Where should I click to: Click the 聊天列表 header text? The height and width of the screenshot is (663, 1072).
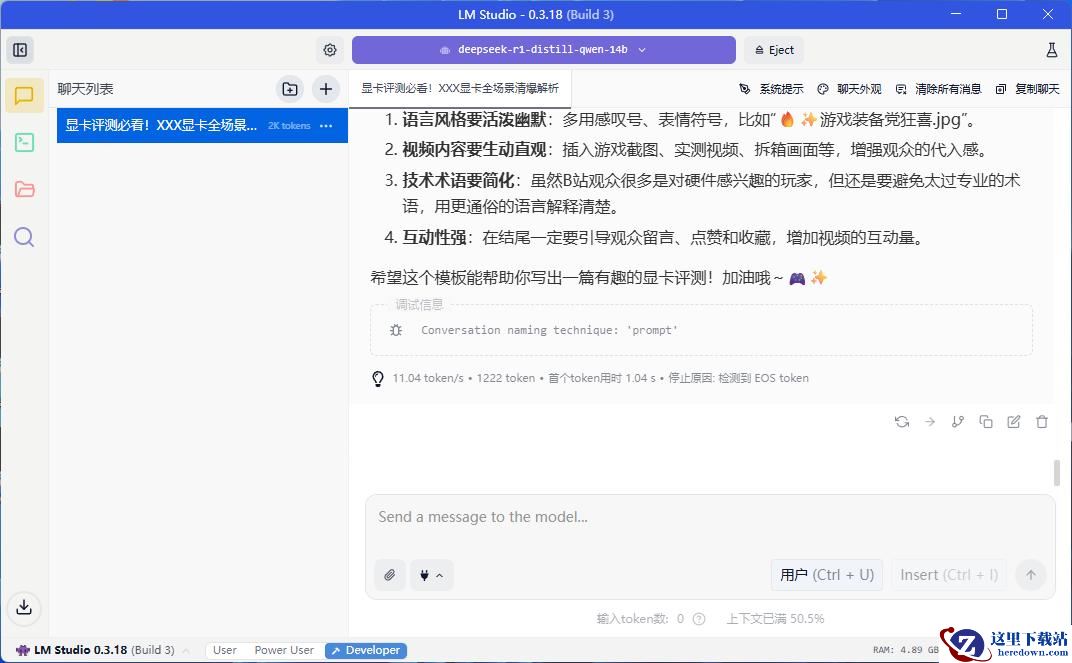tap(85, 89)
